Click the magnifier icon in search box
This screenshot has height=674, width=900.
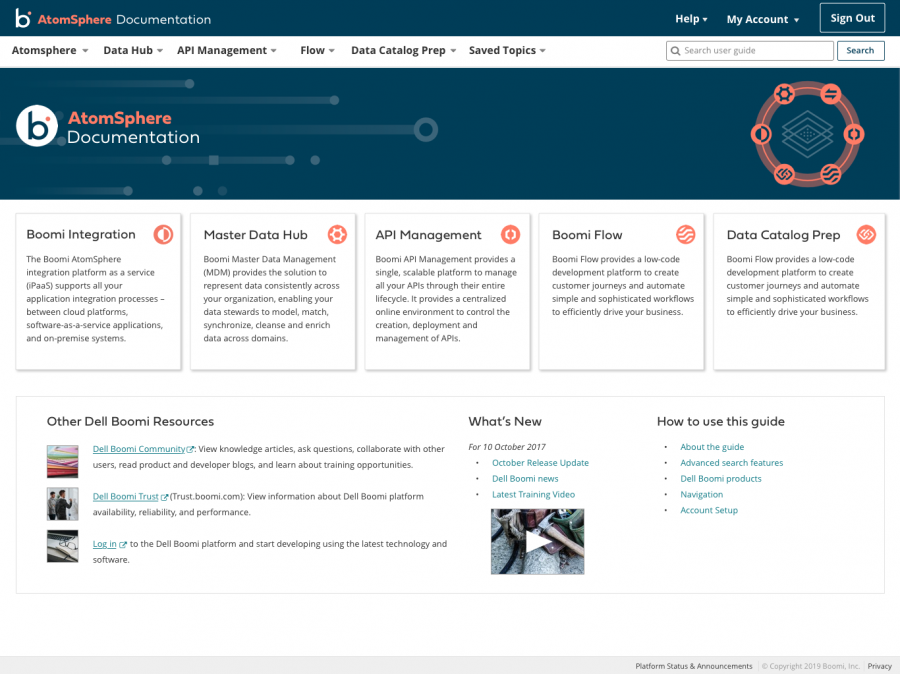(676, 51)
